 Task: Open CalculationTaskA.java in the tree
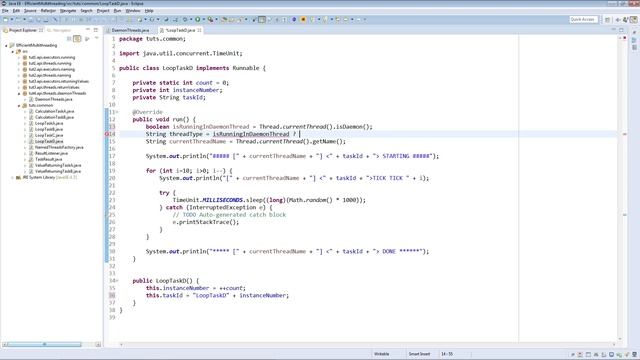click(54, 111)
